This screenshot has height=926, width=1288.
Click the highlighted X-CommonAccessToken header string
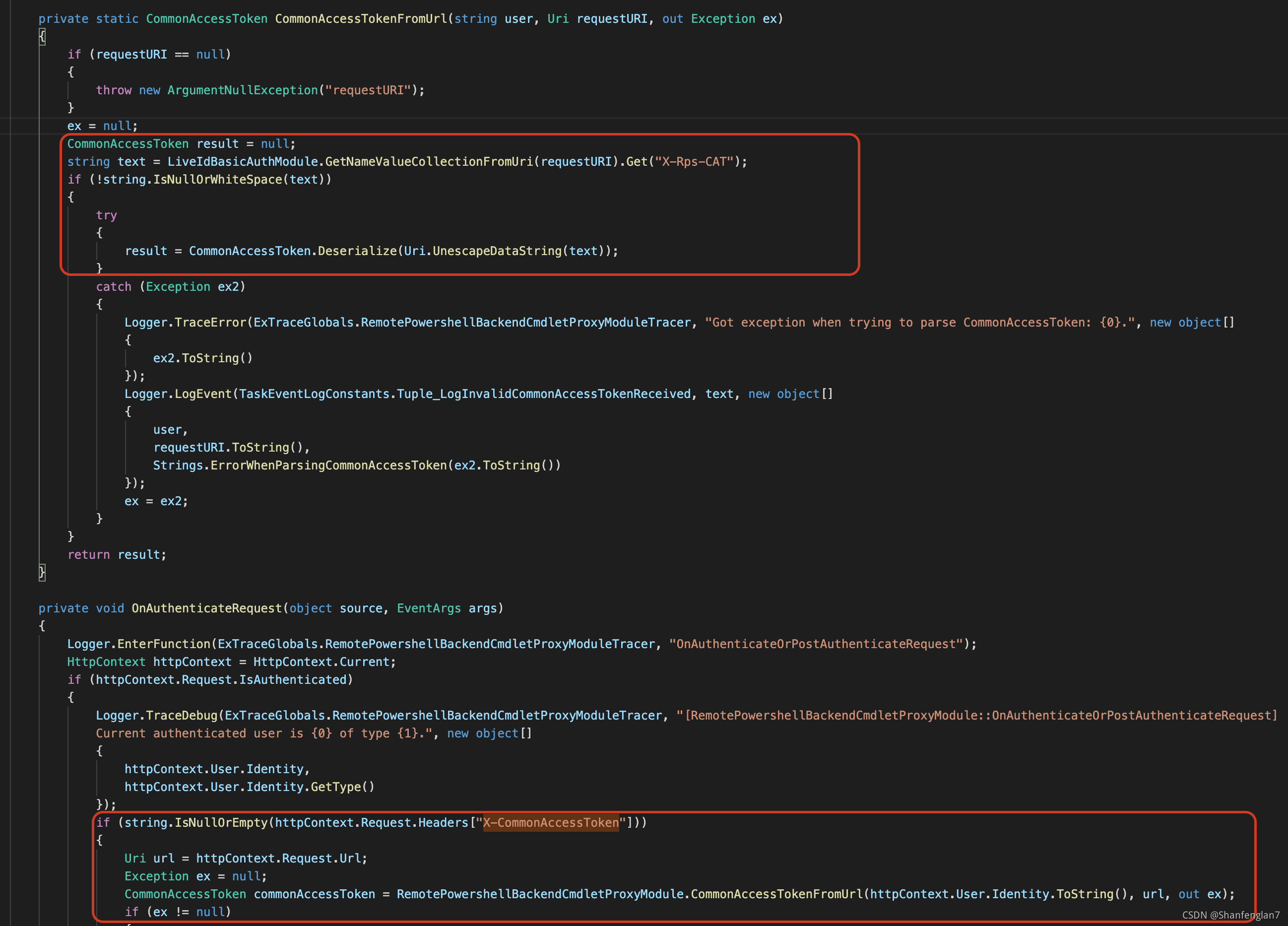click(550, 823)
